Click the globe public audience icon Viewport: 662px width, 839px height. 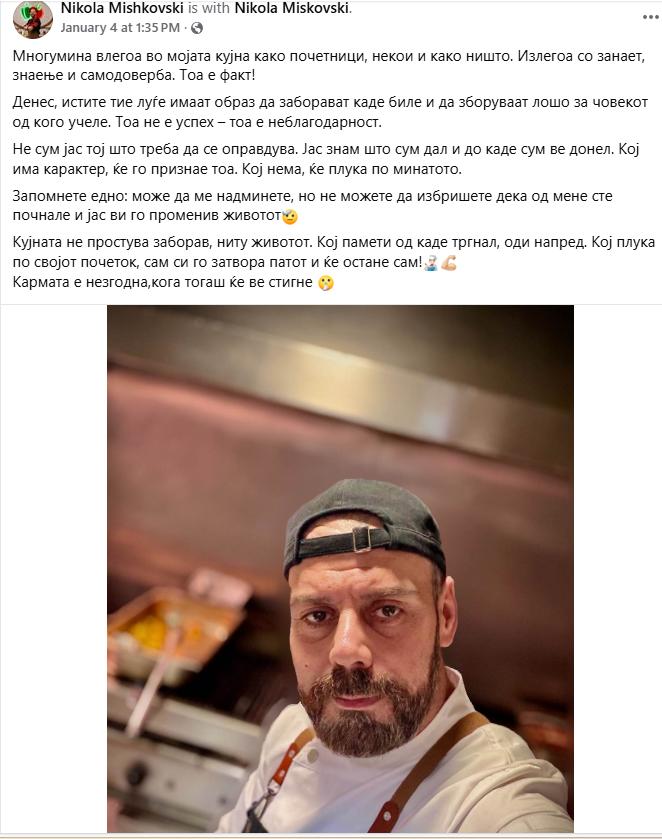(197, 28)
